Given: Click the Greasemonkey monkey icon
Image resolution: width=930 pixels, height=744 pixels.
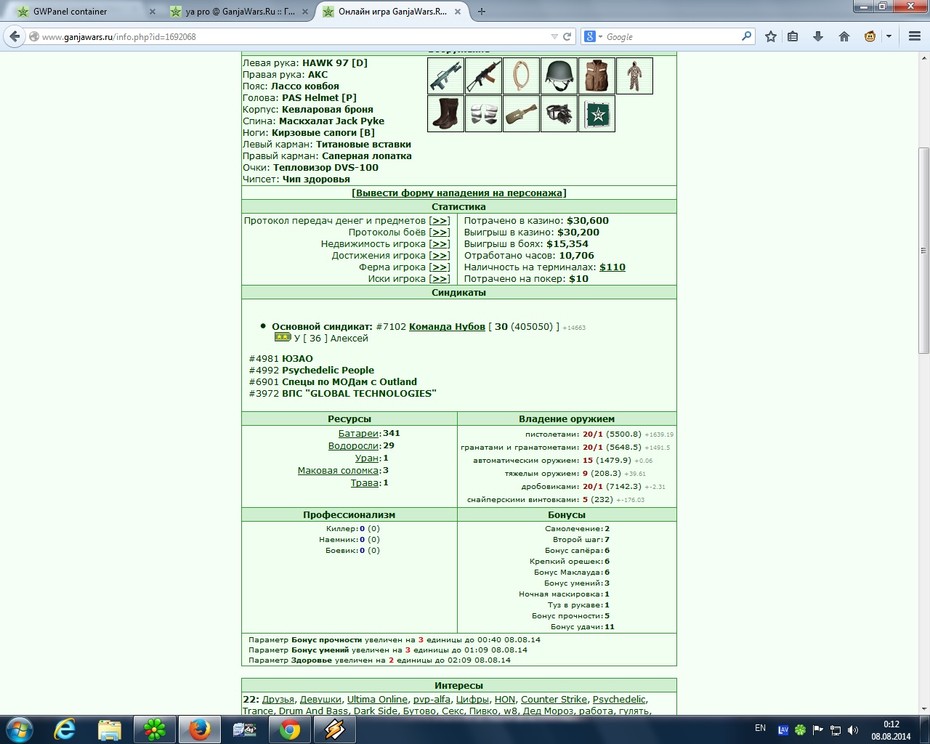Looking at the screenshot, I should tap(870, 36).
